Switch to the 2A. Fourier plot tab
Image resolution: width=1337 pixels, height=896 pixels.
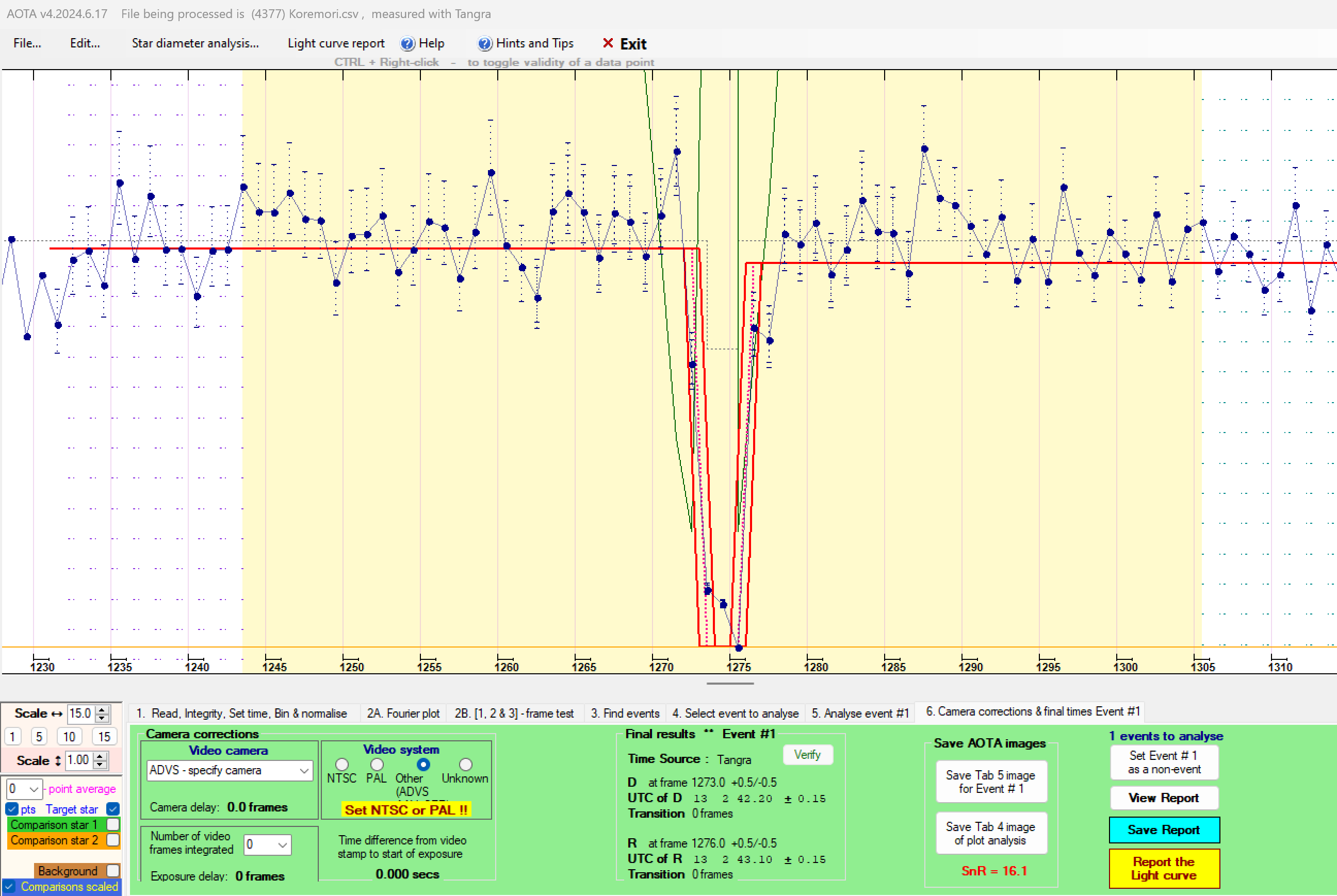tap(403, 713)
